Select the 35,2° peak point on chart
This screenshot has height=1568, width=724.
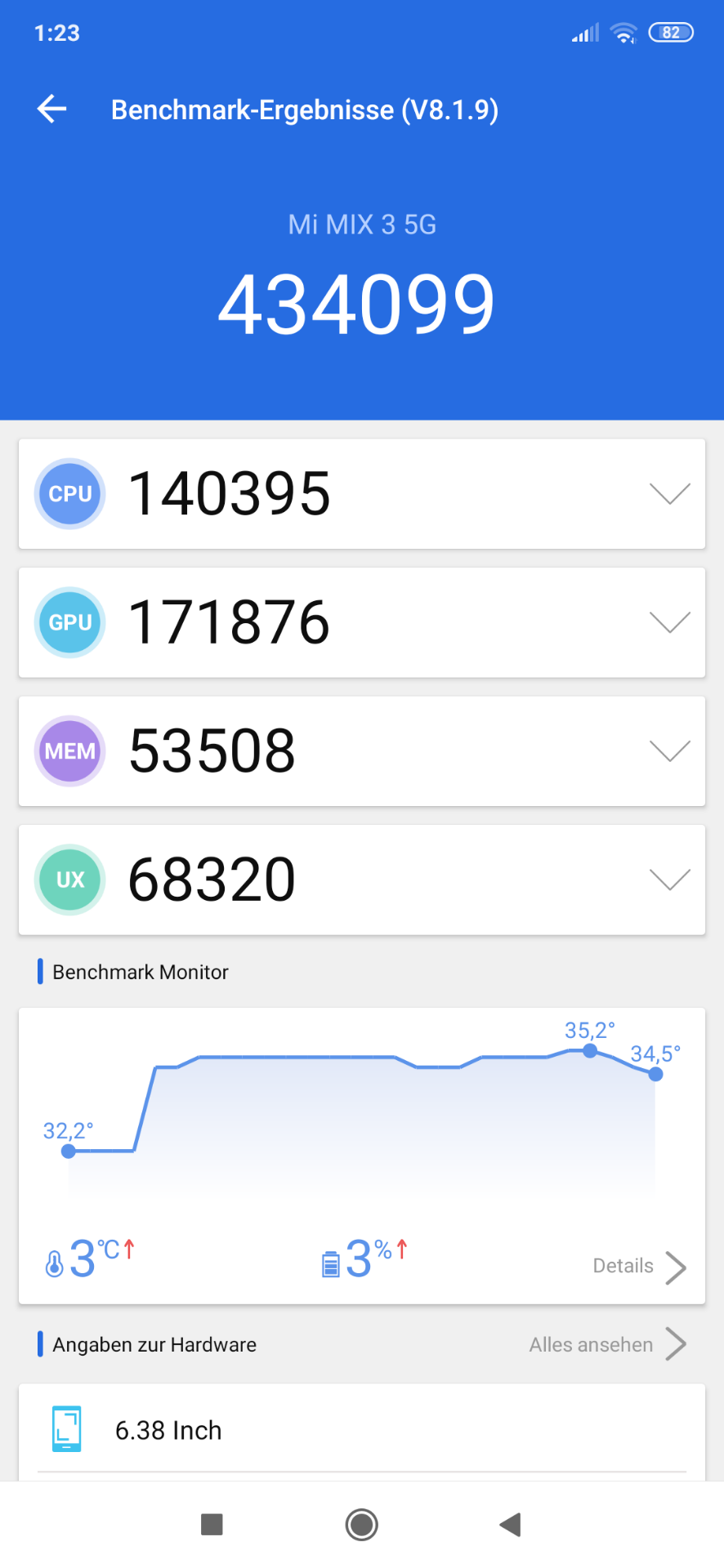point(590,1051)
